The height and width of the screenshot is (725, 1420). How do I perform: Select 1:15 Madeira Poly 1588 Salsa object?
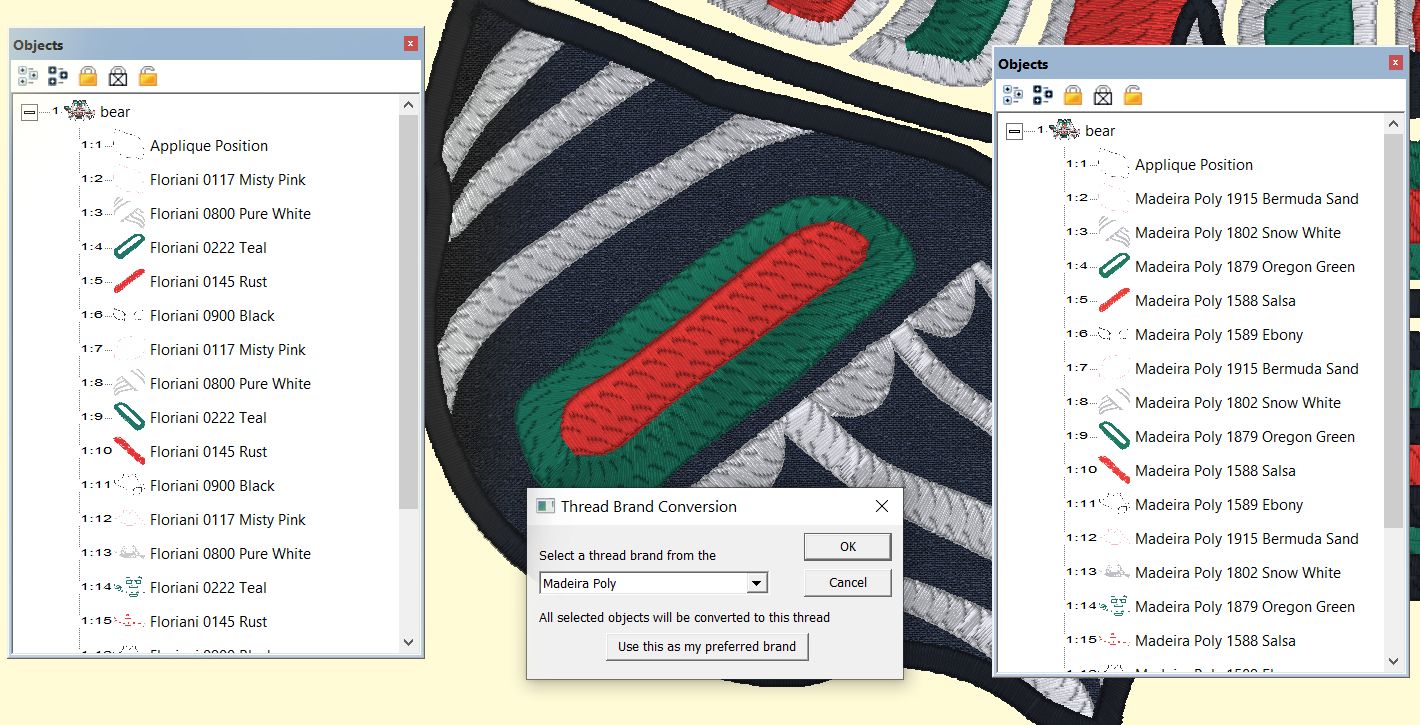(1214, 641)
